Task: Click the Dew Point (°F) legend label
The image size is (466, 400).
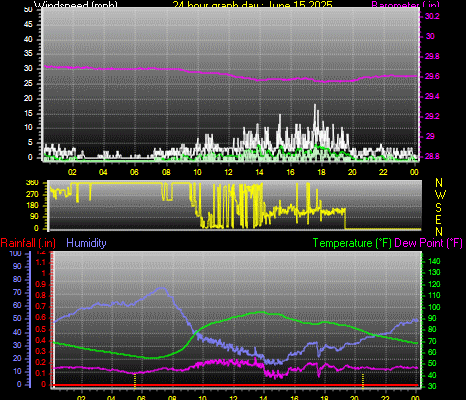Action: click(429, 243)
